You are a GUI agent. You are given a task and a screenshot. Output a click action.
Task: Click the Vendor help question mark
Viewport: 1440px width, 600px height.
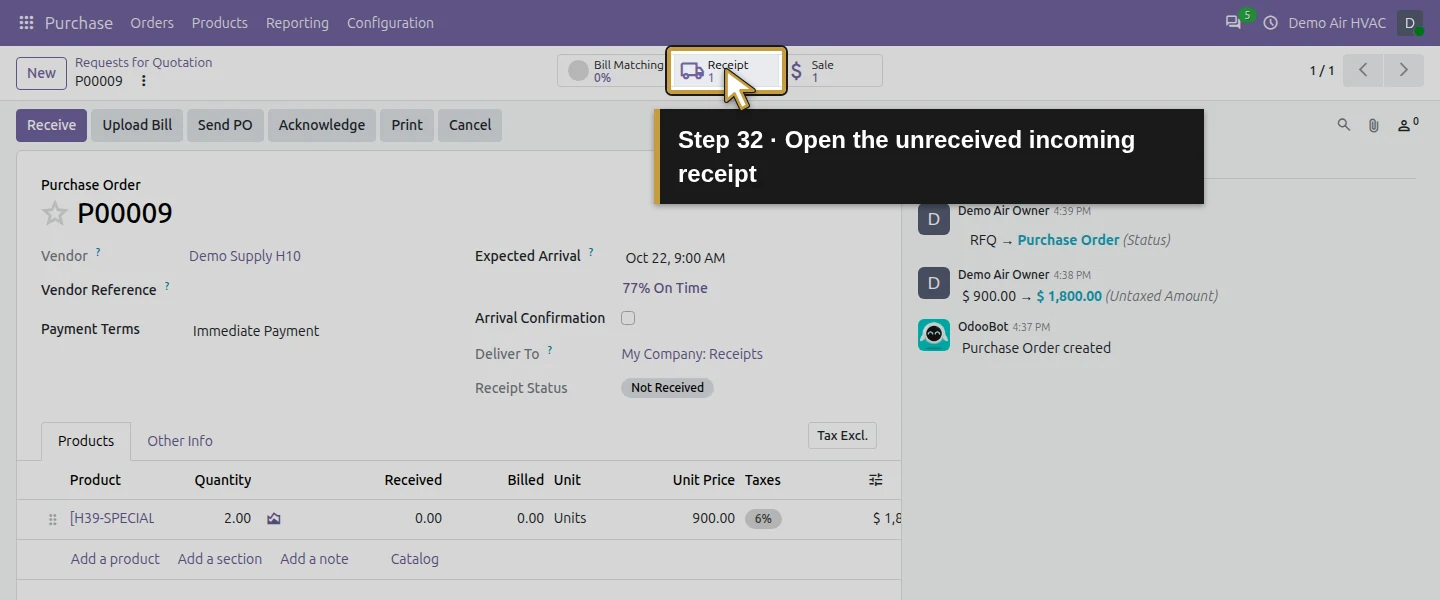click(98, 252)
